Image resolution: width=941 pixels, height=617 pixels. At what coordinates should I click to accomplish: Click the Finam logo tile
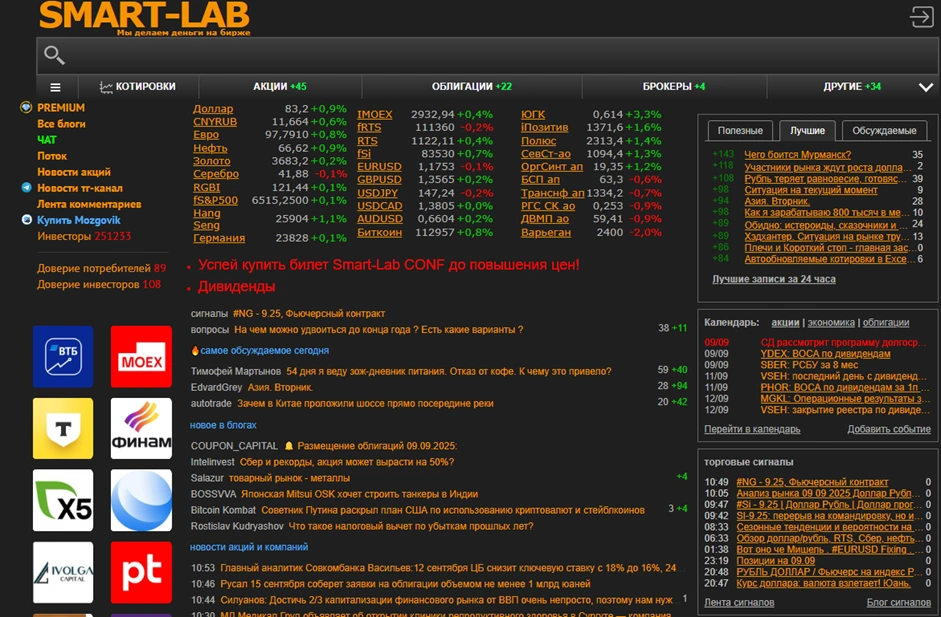click(141, 428)
